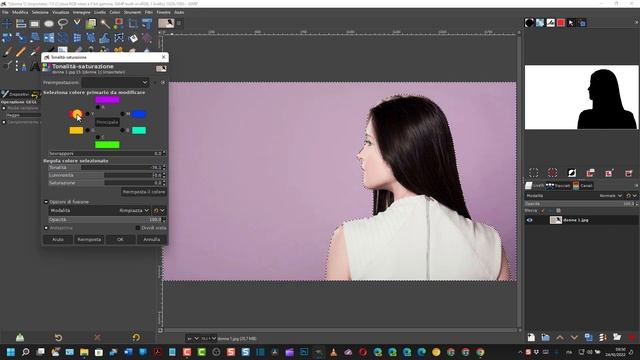Switch to the Livelli tab
This screenshot has width=640, height=360.
pos(535,186)
